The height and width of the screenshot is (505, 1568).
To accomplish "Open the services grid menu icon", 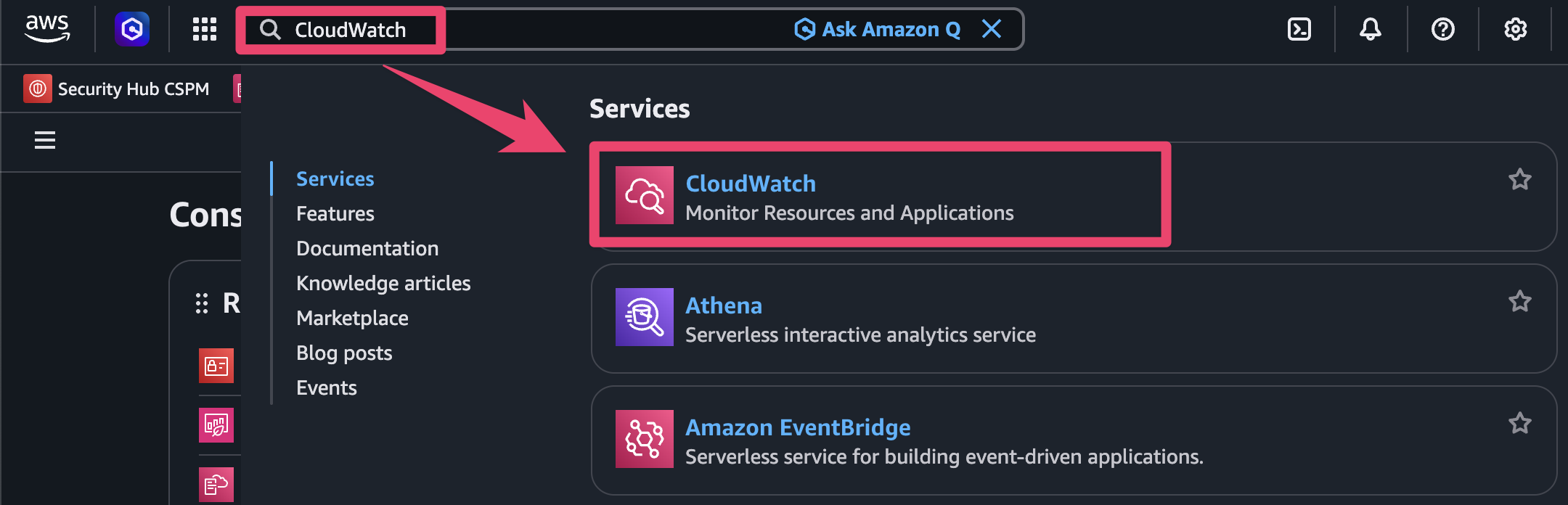I will [x=205, y=29].
